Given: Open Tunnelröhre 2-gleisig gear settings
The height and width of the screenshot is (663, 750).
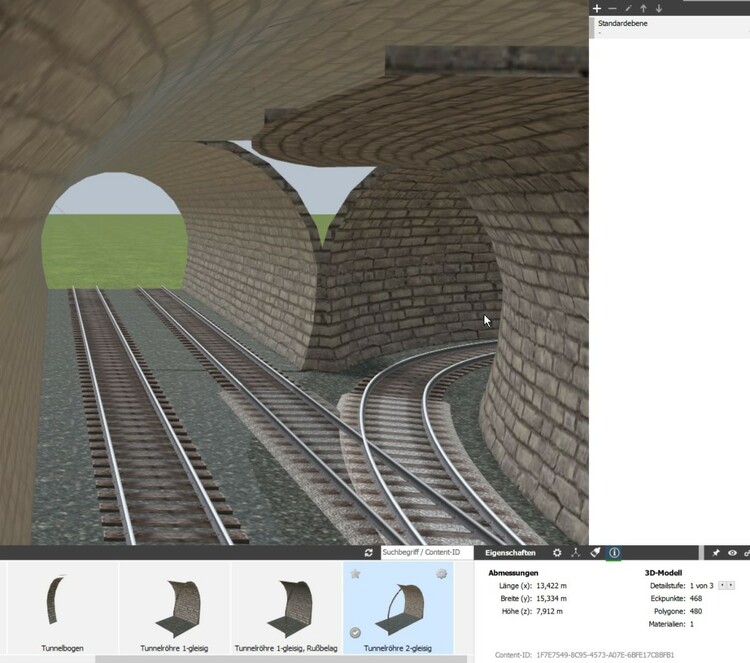Looking at the screenshot, I should (x=441, y=573).
